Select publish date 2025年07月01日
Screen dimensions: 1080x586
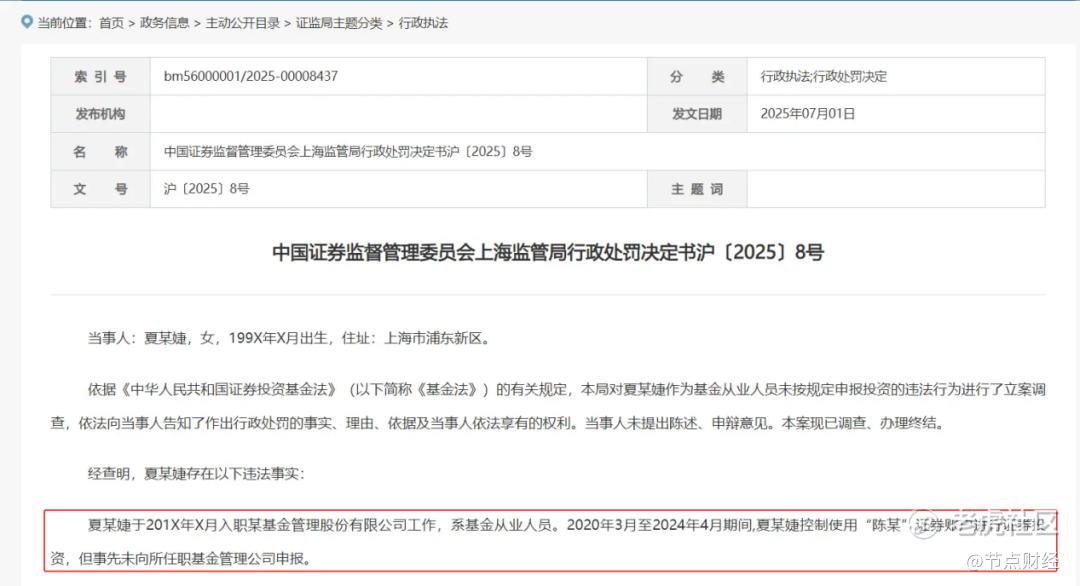(807, 114)
